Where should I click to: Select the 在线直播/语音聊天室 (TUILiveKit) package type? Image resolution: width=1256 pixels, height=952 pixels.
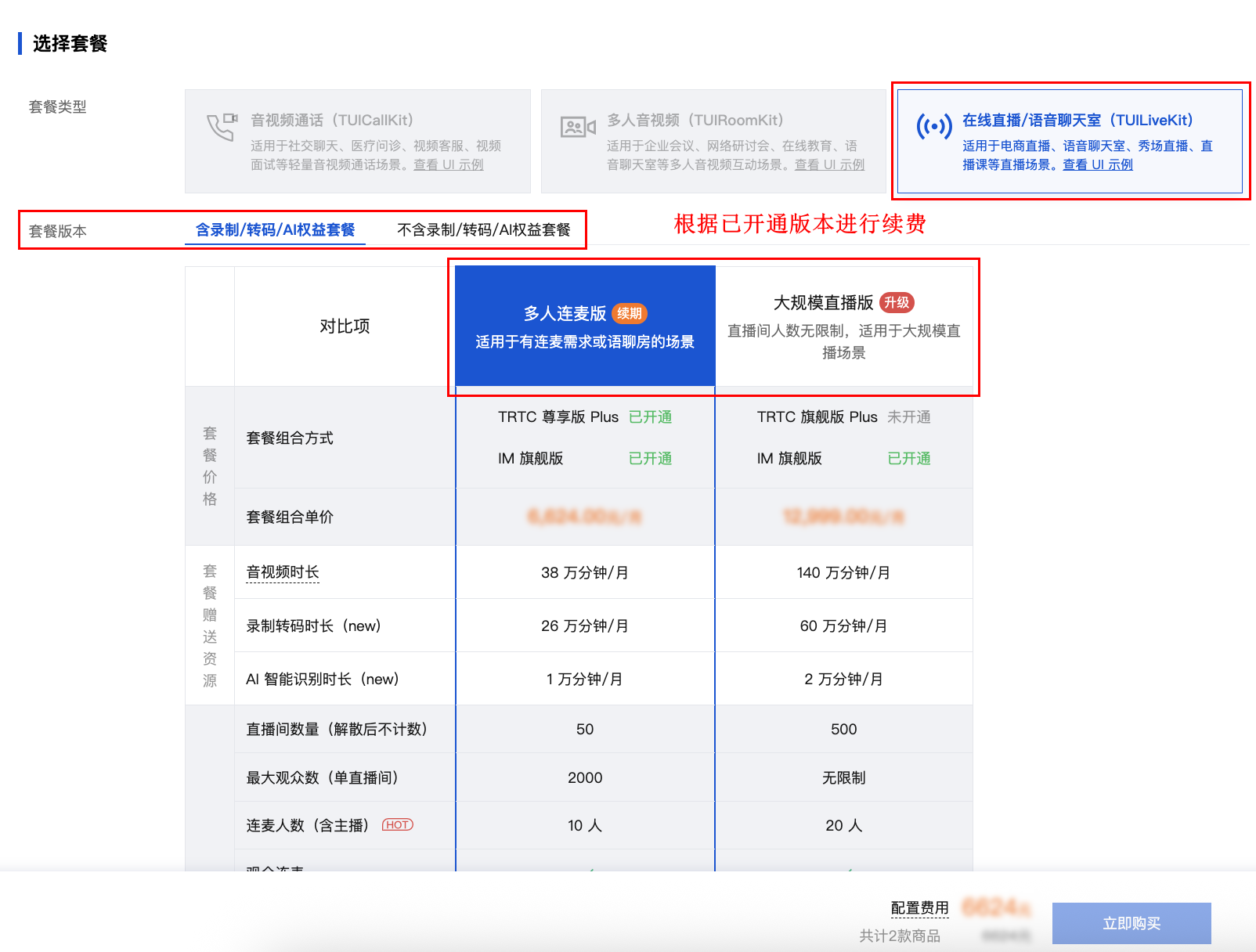1069,141
